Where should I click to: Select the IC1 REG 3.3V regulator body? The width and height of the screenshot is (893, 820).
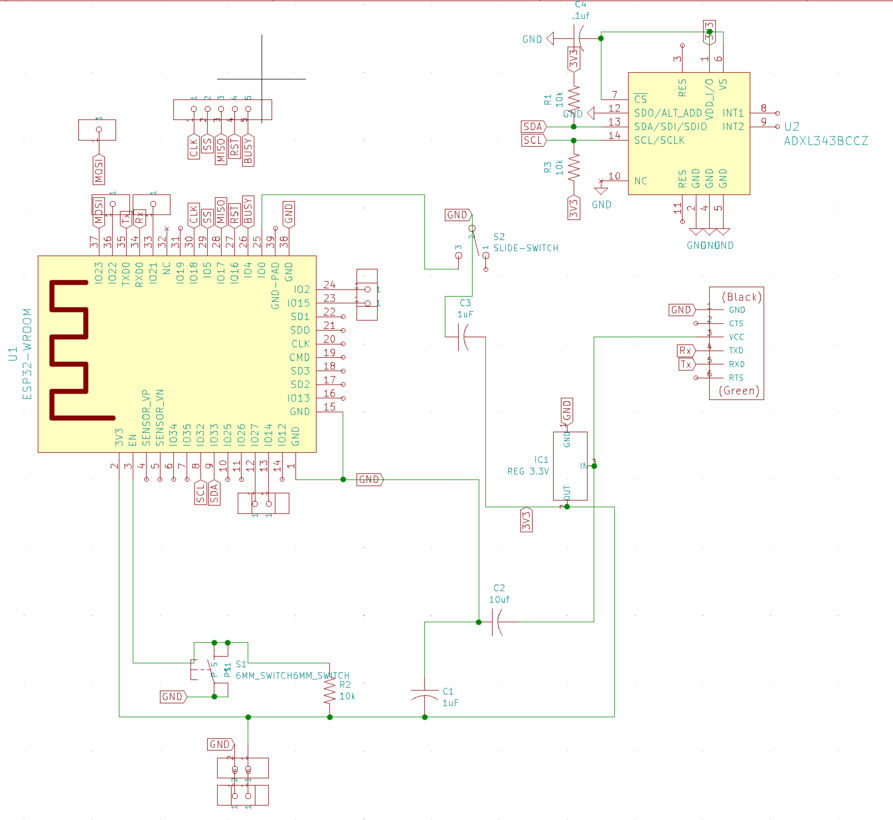point(570,466)
